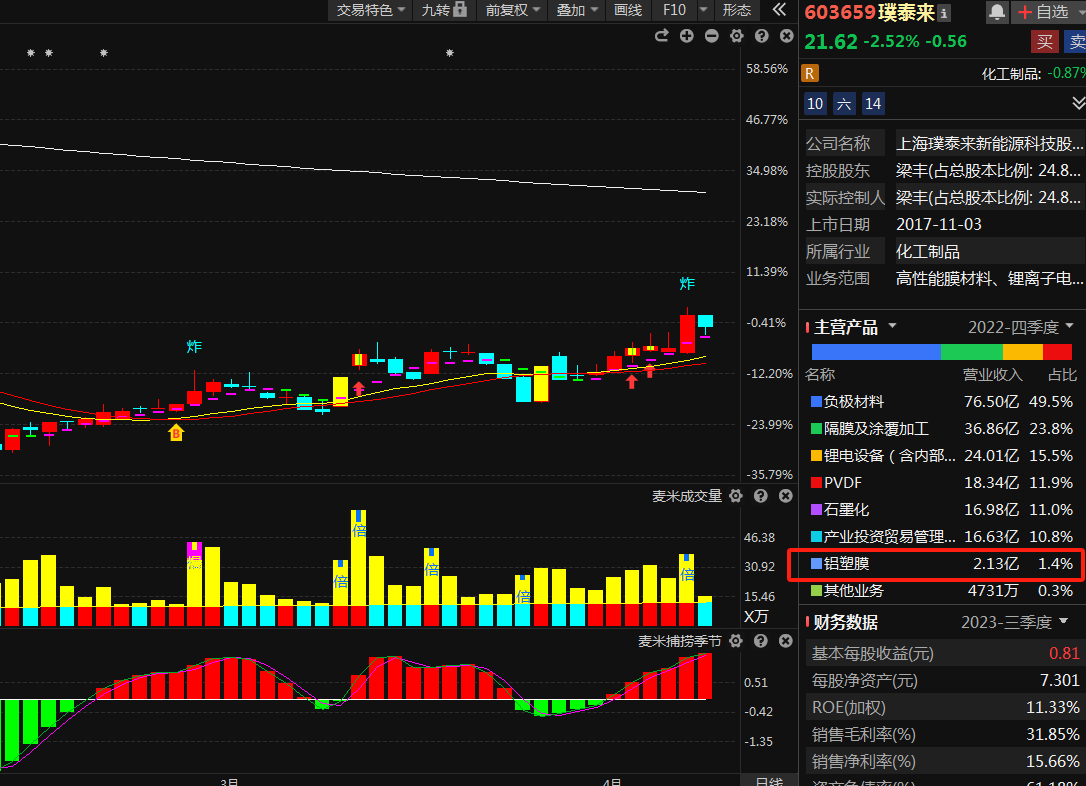1086x786 pixels.
Task: Click the orange B buy signal marker
Action: point(176,433)
